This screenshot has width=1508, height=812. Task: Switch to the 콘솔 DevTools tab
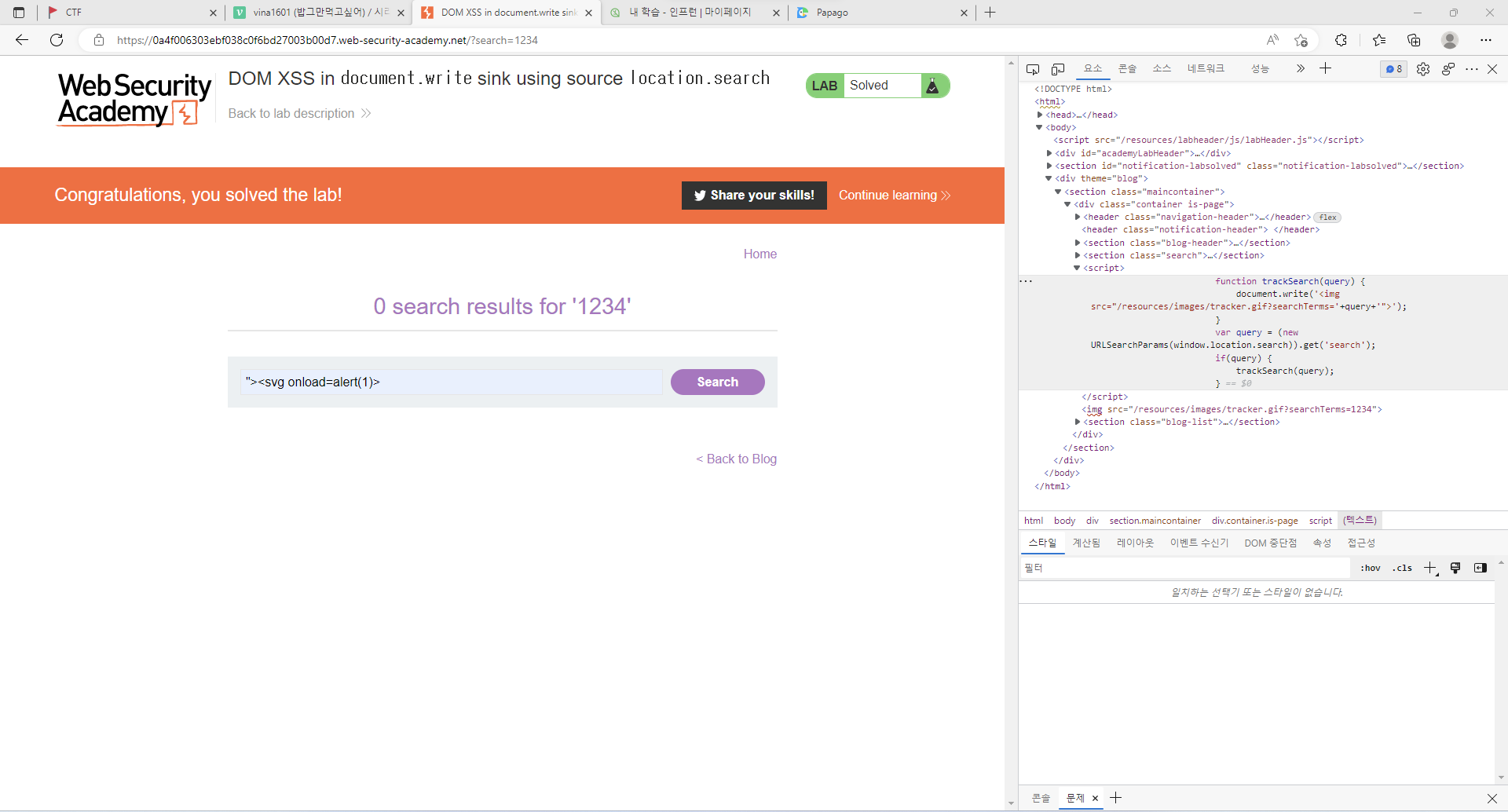(1127, 68)
